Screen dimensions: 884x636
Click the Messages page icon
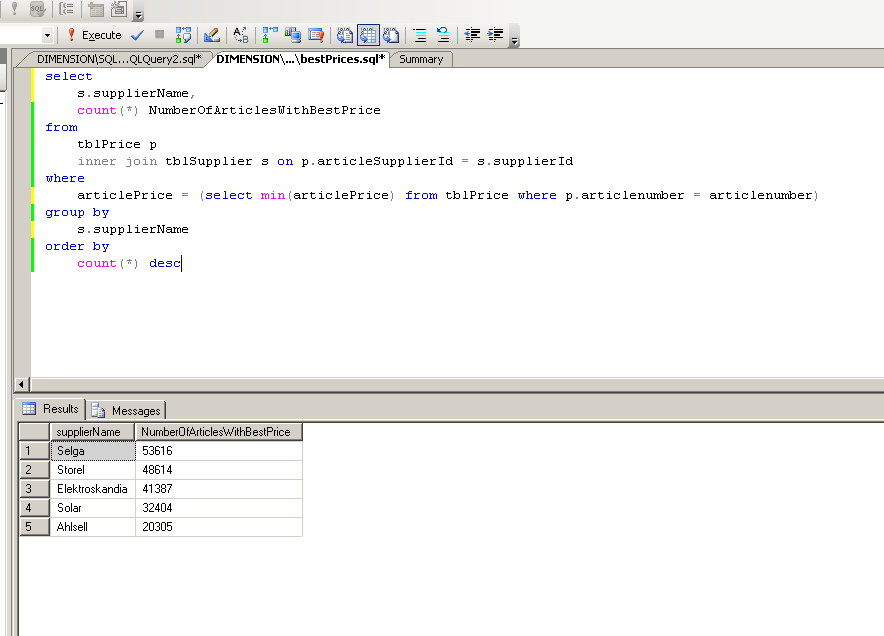coord(98,410)
